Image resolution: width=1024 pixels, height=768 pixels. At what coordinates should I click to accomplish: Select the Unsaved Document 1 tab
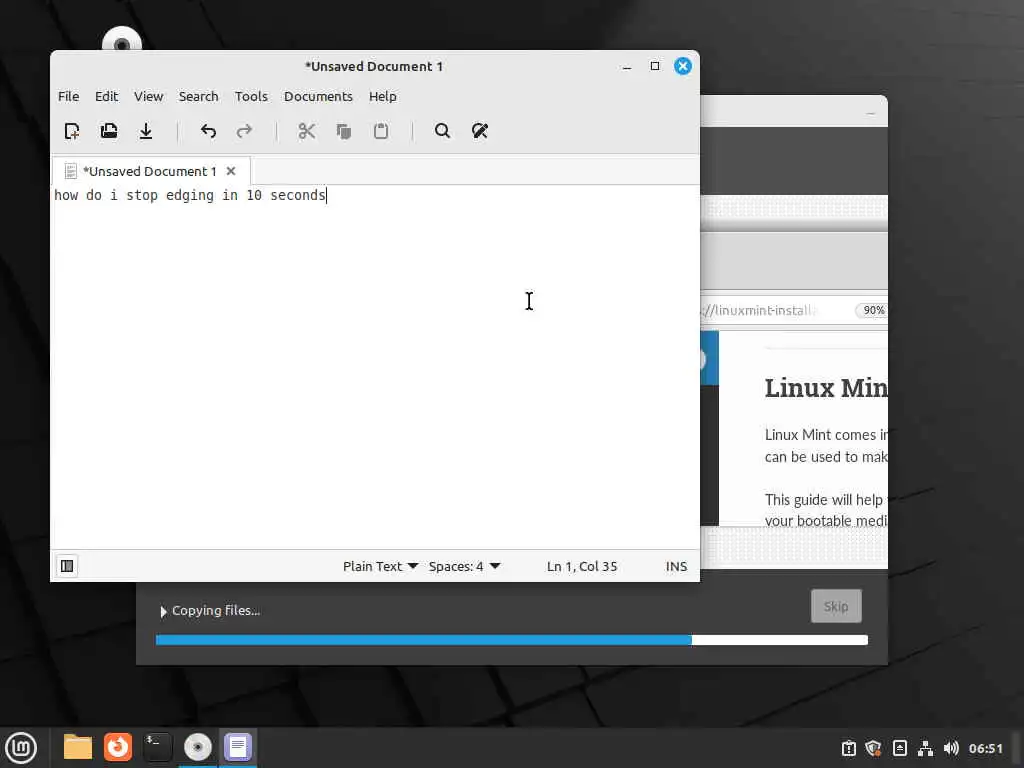pyautogui.click(x=150, y=171)
